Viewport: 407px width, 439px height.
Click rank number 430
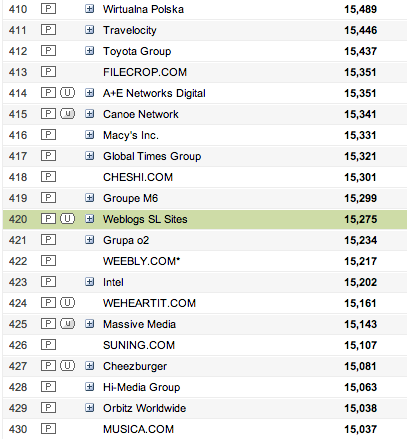pyautogui.click(x=18, y=429)
